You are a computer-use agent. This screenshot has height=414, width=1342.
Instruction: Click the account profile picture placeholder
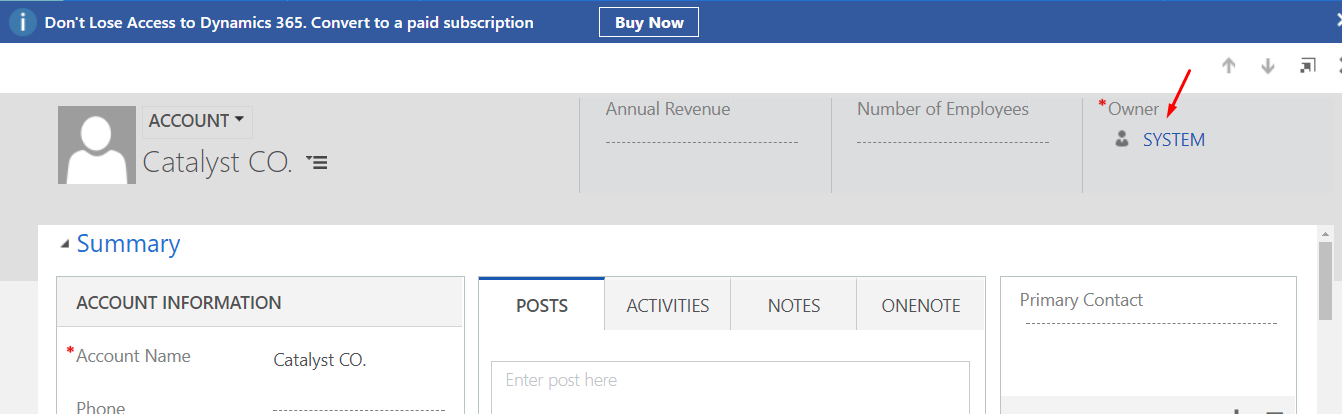tap(97, 145)
